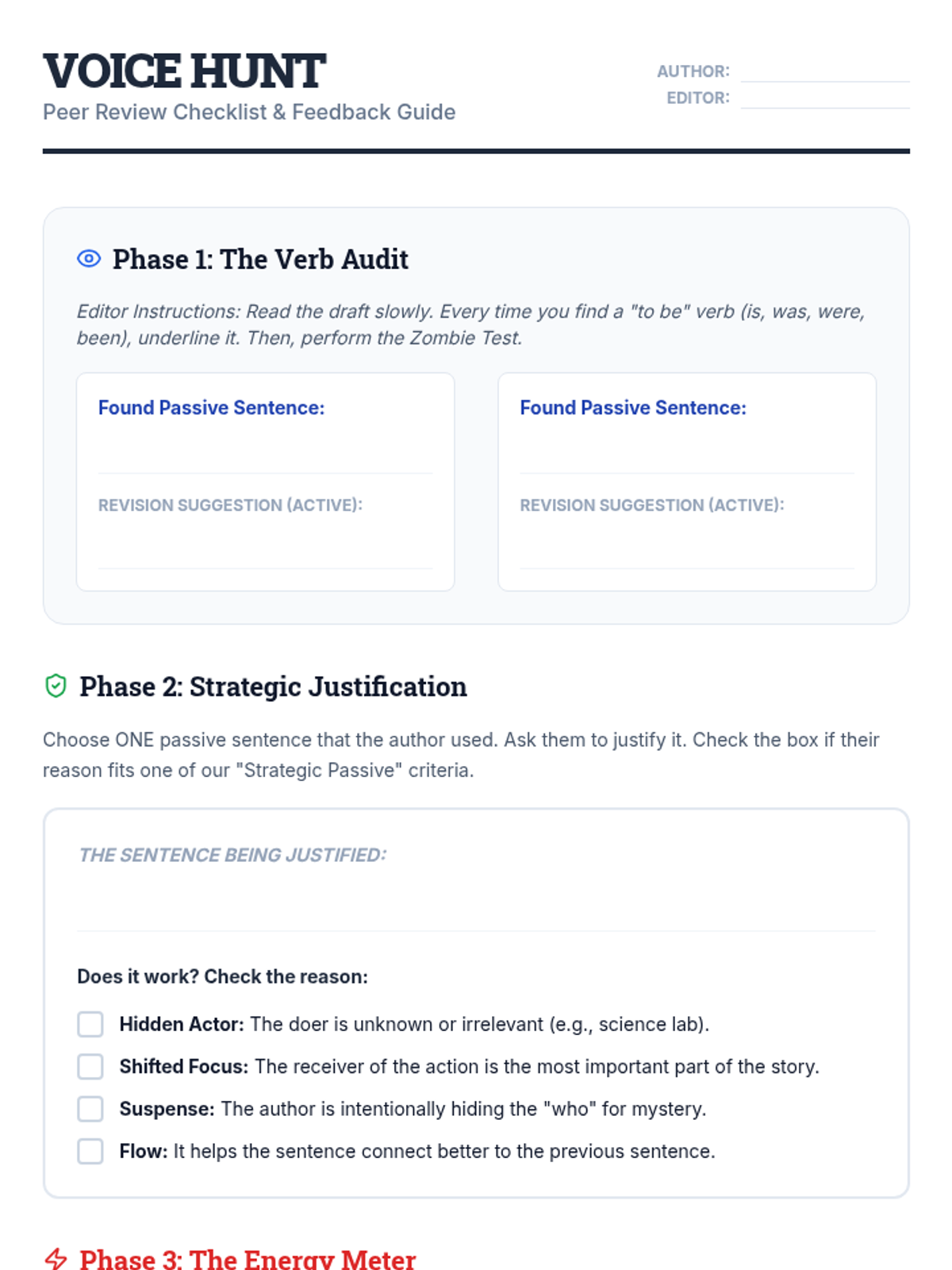Viewport: 952px width, 1270px height.
Task: Click the Phase 3: The Energy Meter heading
Action: click(248, 1259)
